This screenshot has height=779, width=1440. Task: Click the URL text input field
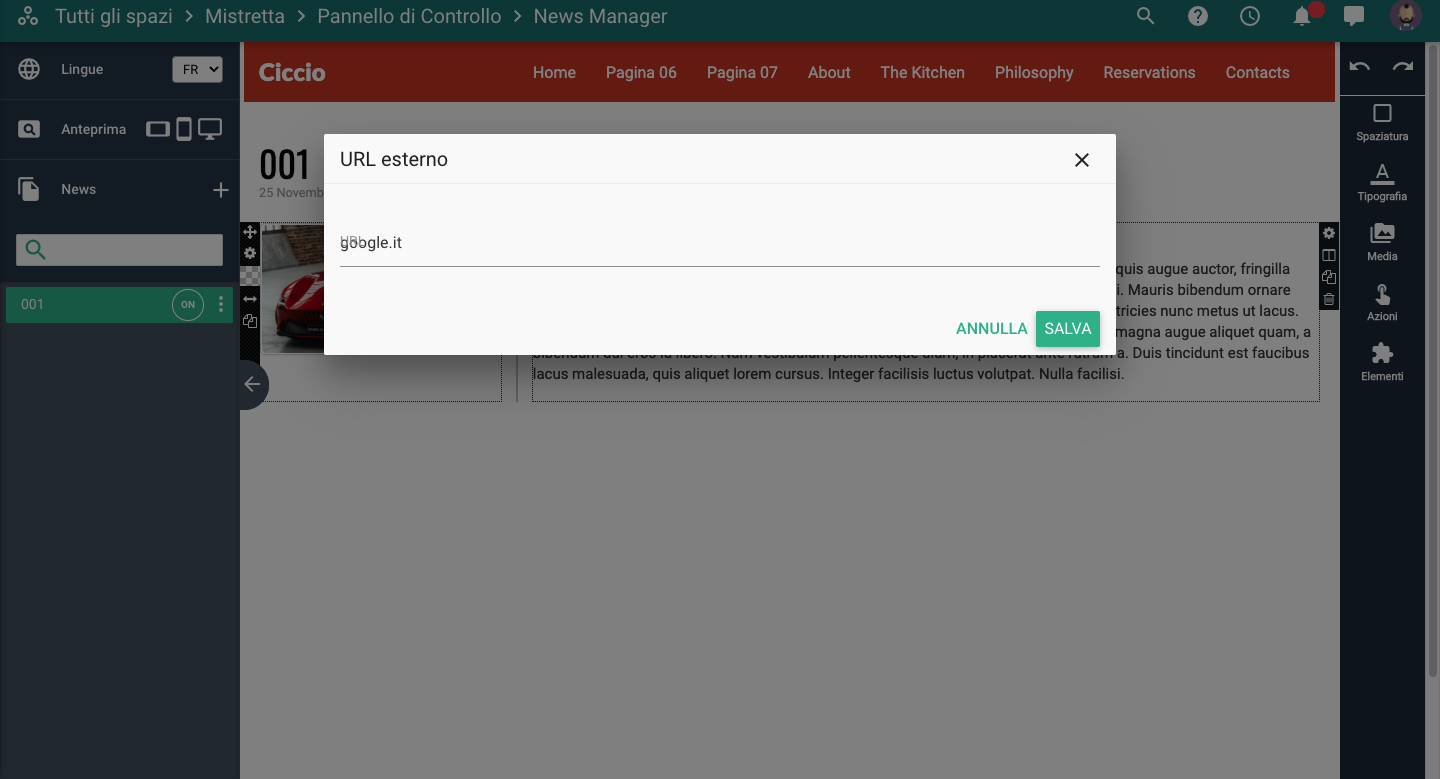point(719,243)
